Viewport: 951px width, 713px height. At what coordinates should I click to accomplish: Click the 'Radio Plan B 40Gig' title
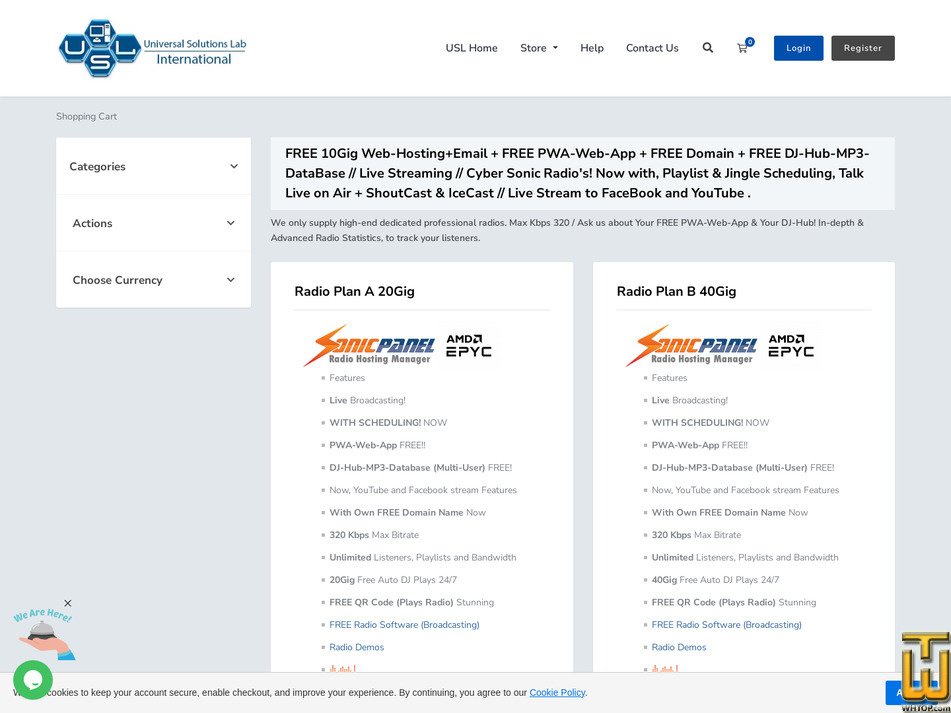tap(676, 291)
